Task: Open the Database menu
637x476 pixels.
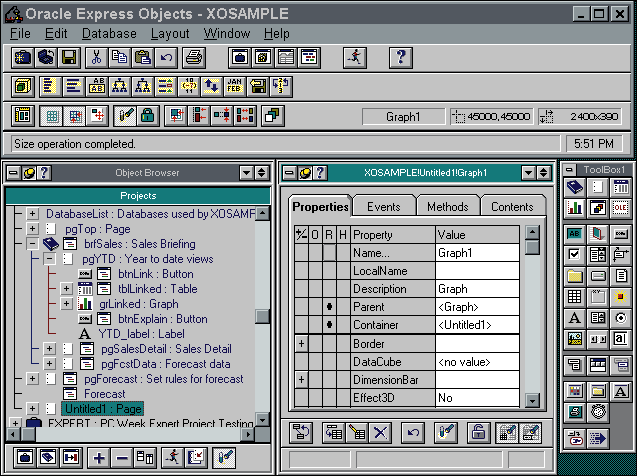Action: pos(109,33)
